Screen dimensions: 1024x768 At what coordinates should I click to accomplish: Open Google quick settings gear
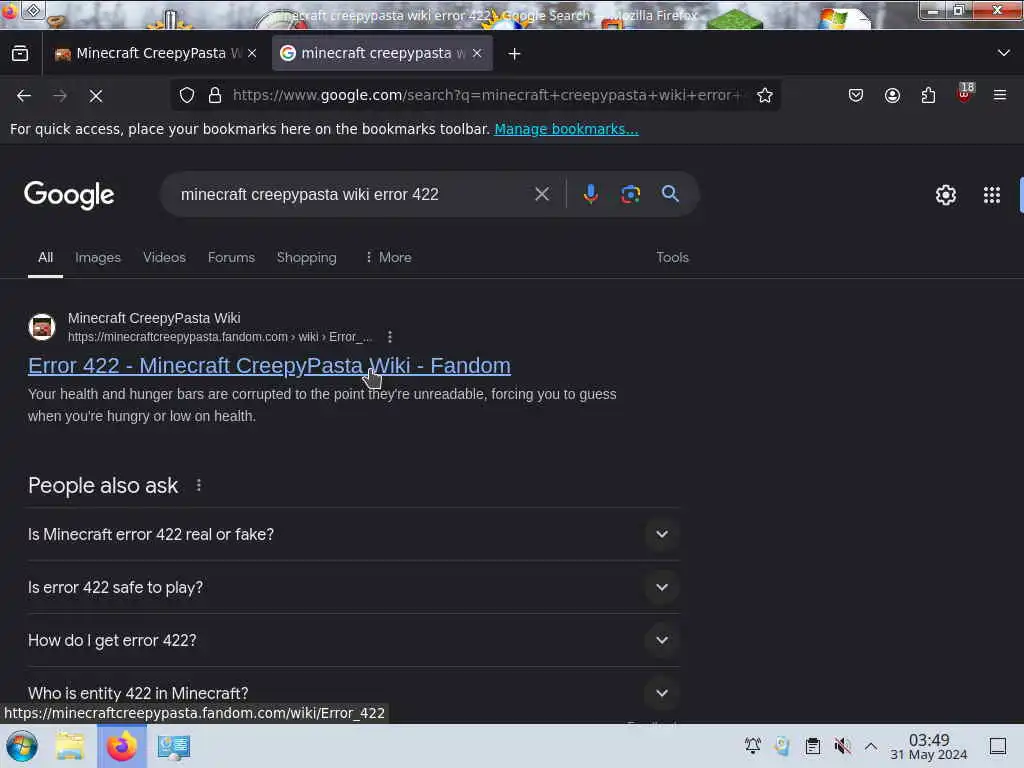coord(946,195)
